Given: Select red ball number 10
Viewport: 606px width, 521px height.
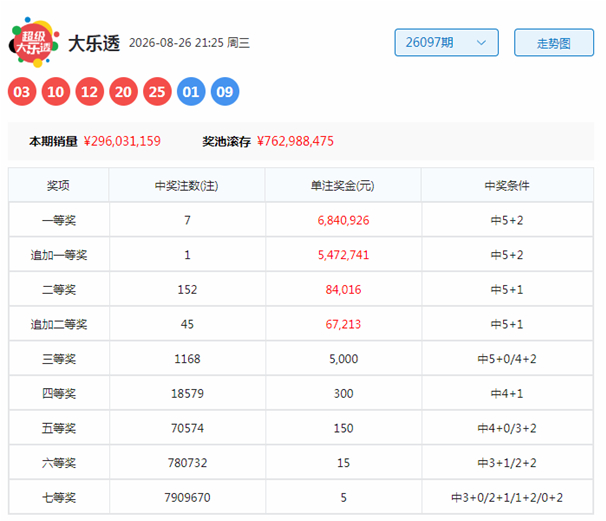Looking at the screenshot, I should coord(56,92).
